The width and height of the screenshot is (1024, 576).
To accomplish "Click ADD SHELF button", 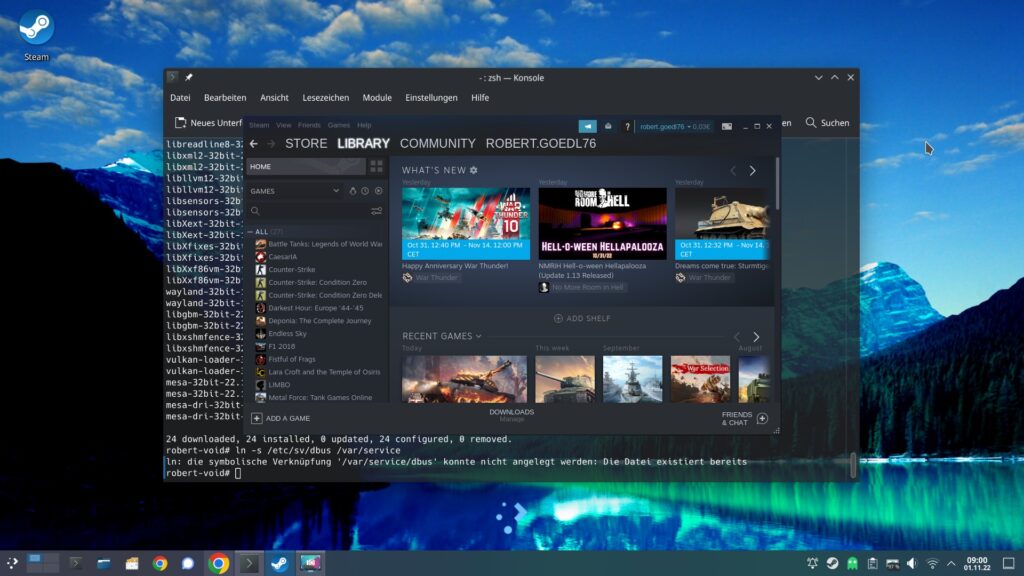I will 582,319.
